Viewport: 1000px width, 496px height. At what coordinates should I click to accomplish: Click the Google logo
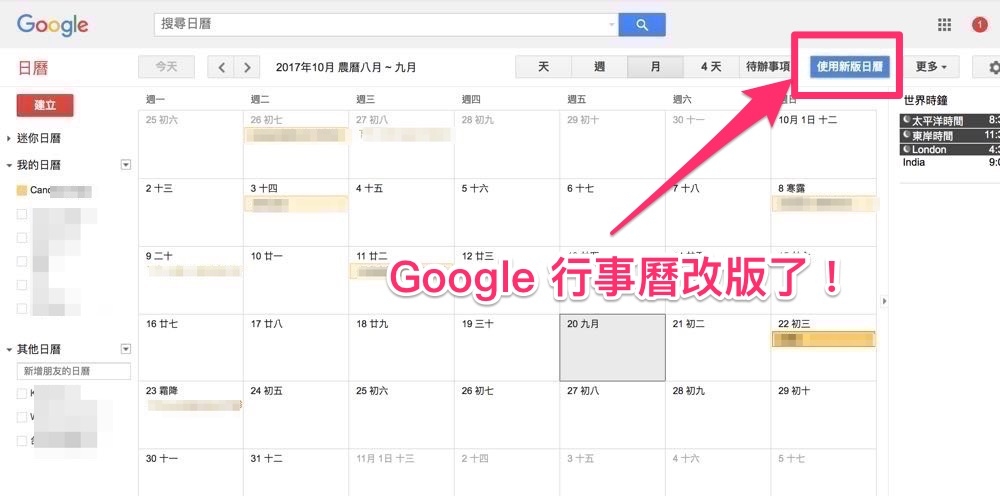click(53, 26)
